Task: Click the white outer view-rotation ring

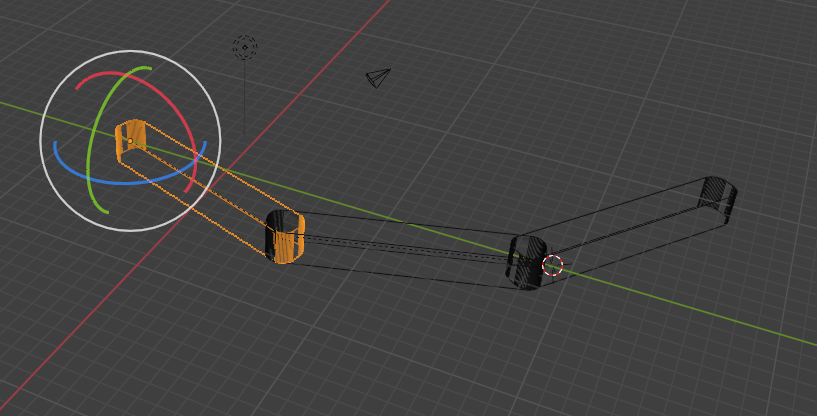Action: (130, 51)
